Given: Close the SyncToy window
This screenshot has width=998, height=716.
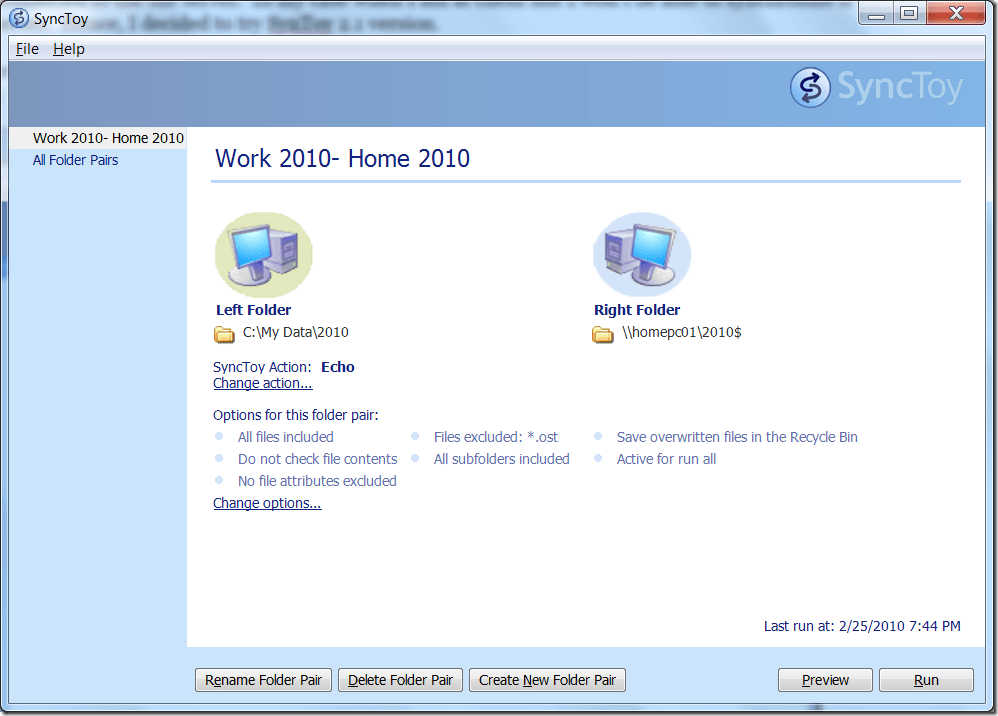Looking at the screenshot, I should pos(956,14).
